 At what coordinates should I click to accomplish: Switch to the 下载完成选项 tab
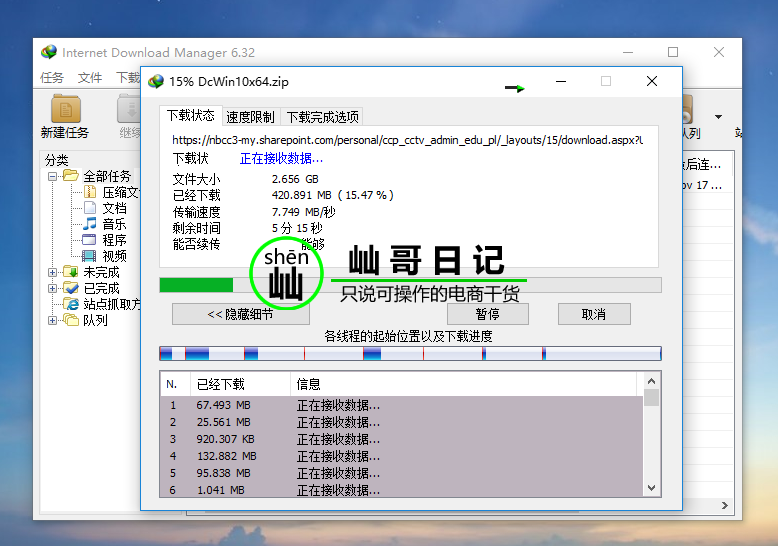pos(323,117)
